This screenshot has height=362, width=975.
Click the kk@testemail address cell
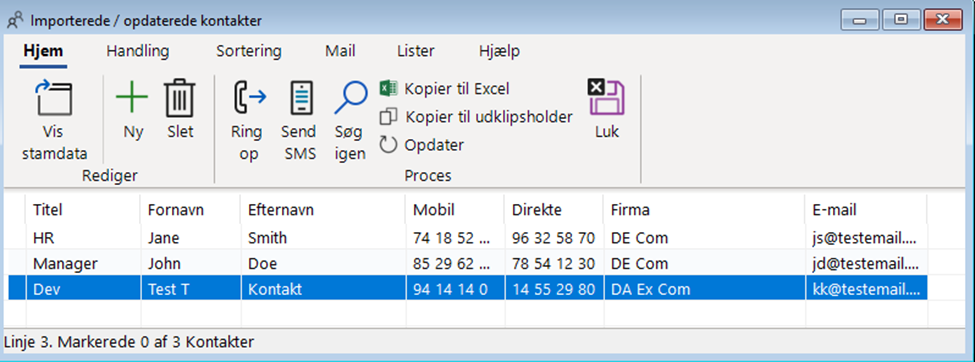coord(866,289)
